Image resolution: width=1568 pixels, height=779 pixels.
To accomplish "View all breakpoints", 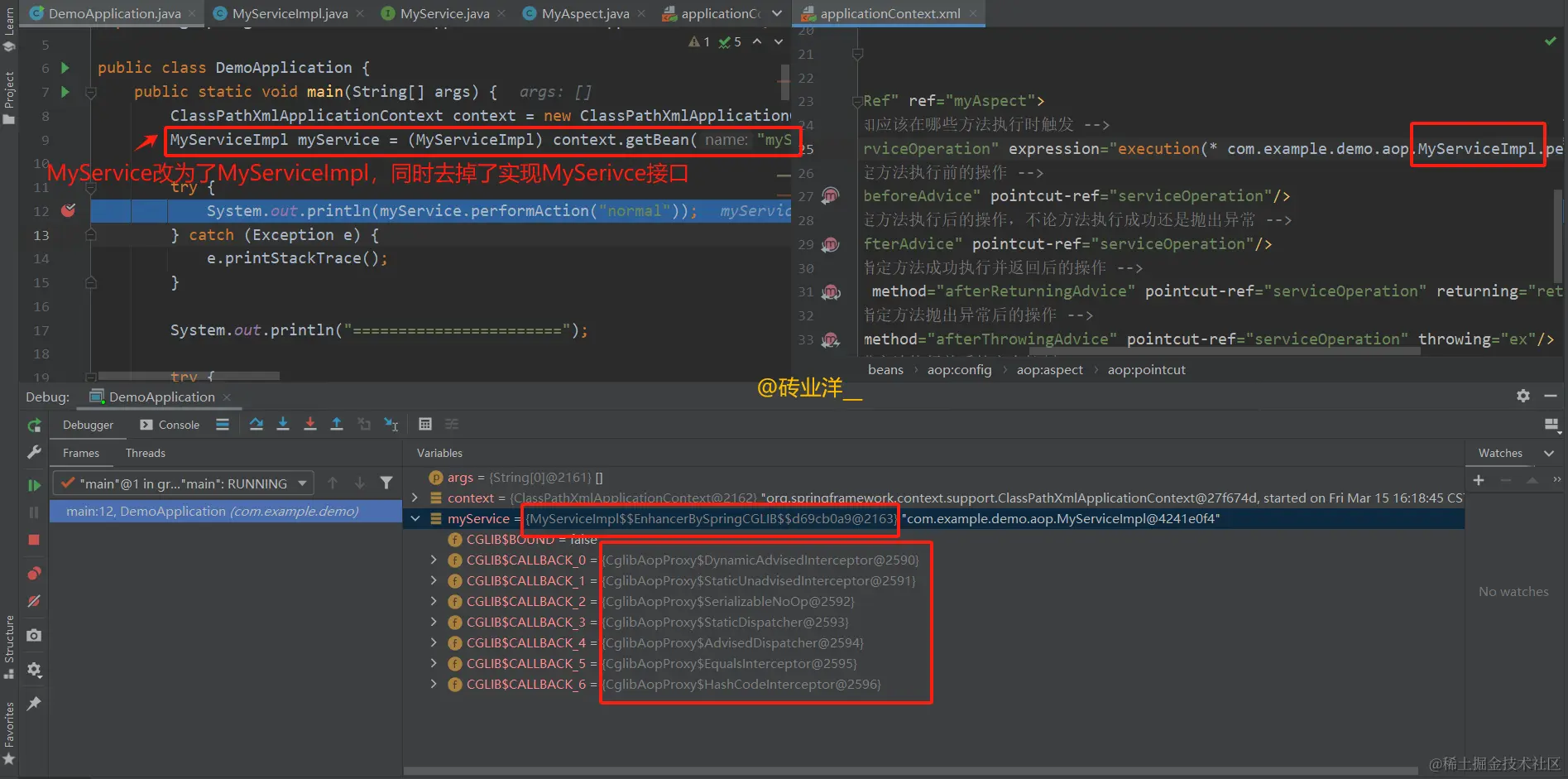I will point(34,574).
